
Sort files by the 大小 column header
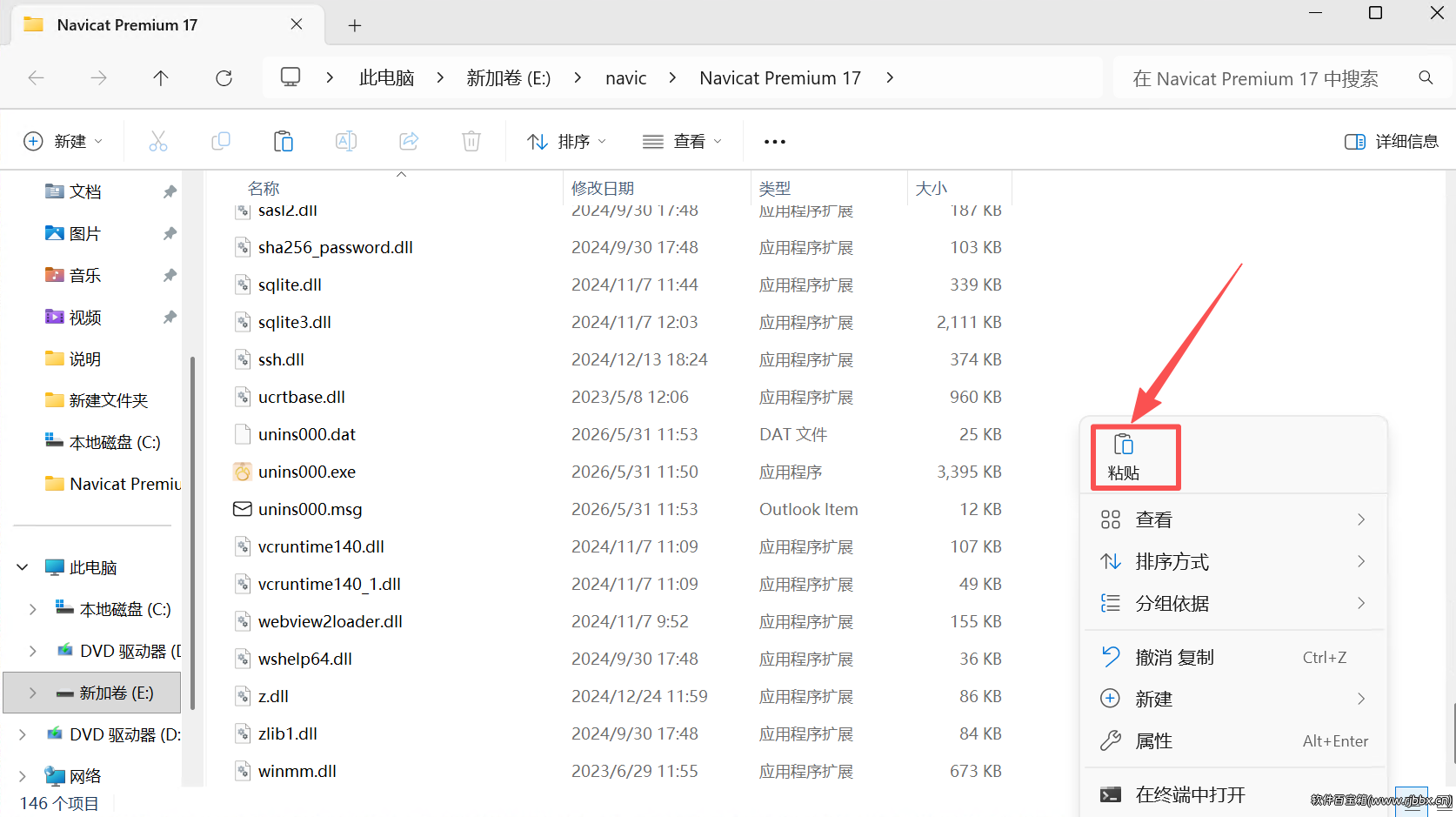tap(932, 188)
